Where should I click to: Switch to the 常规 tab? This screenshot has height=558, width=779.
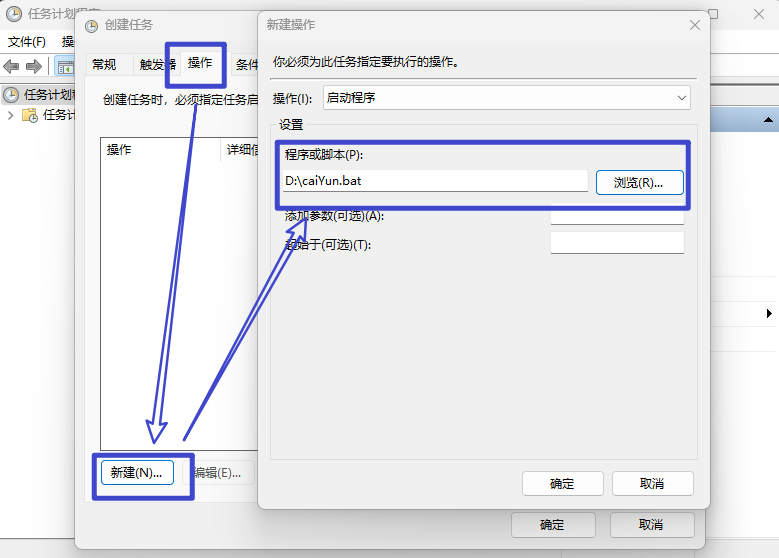tap(104, 64)
